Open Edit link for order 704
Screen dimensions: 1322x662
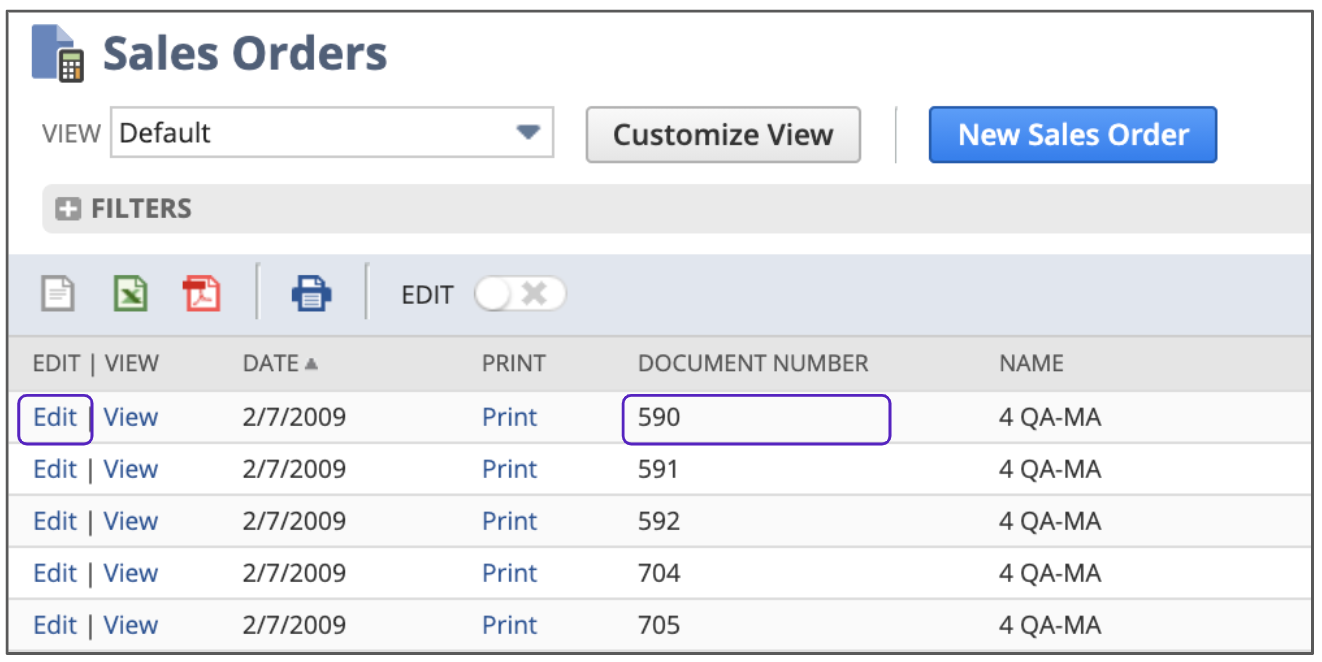click(x=55, y=573)
